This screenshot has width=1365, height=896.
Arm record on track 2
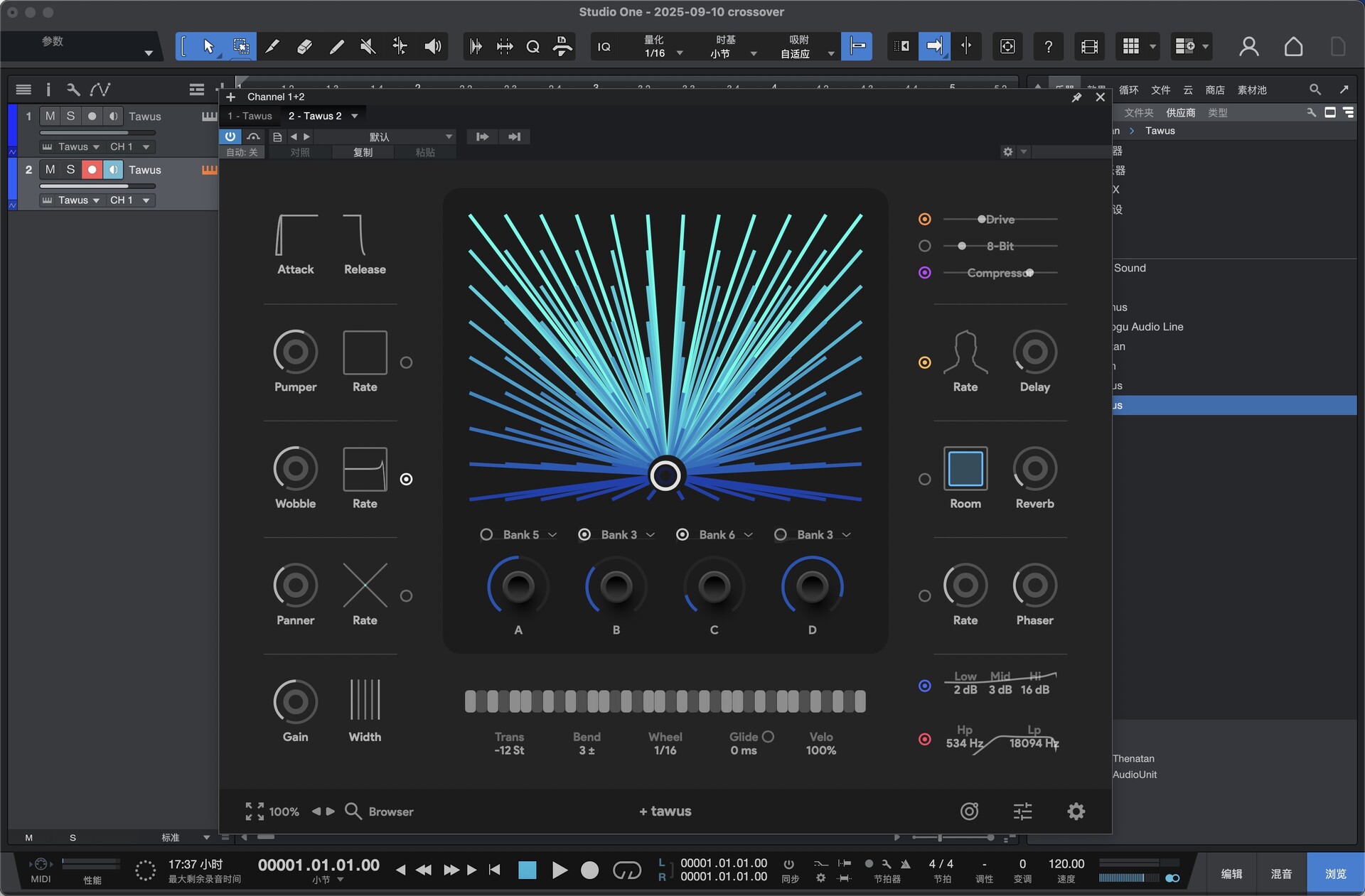(92, 169)
